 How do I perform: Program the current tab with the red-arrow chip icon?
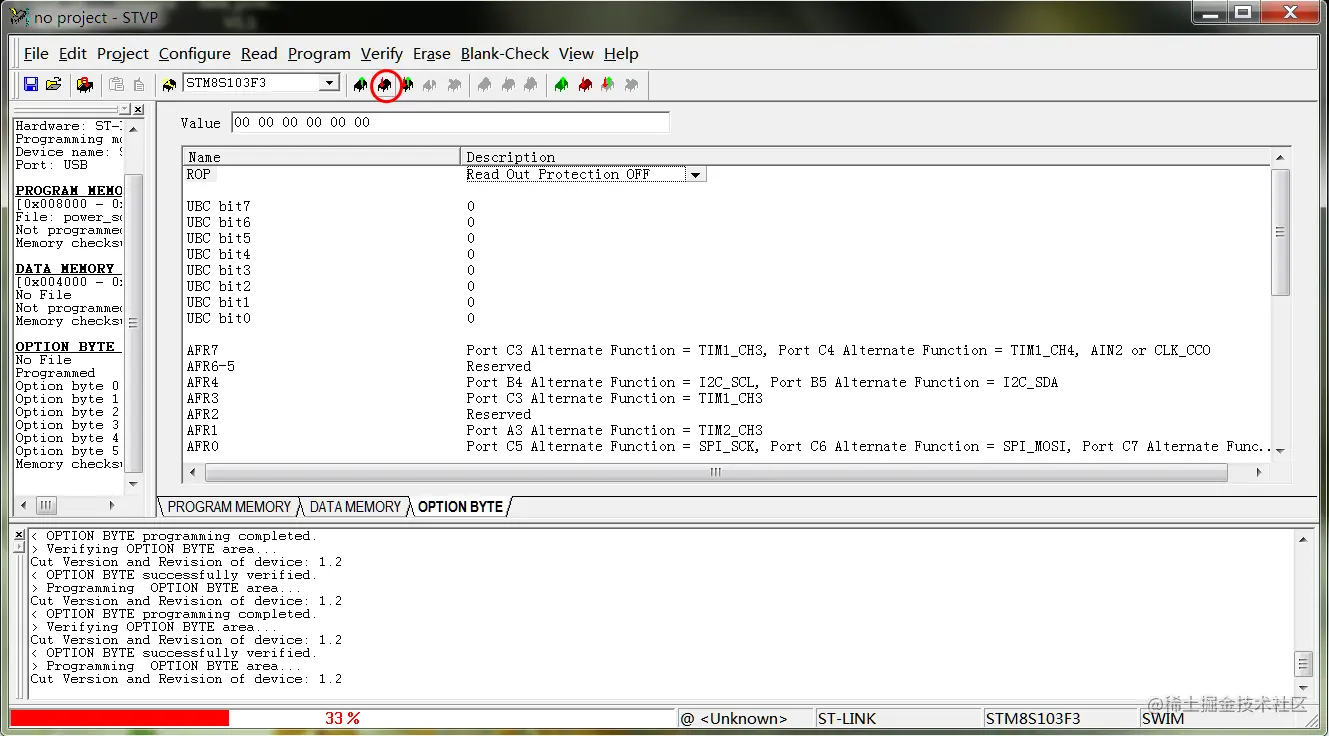[385, 85]
